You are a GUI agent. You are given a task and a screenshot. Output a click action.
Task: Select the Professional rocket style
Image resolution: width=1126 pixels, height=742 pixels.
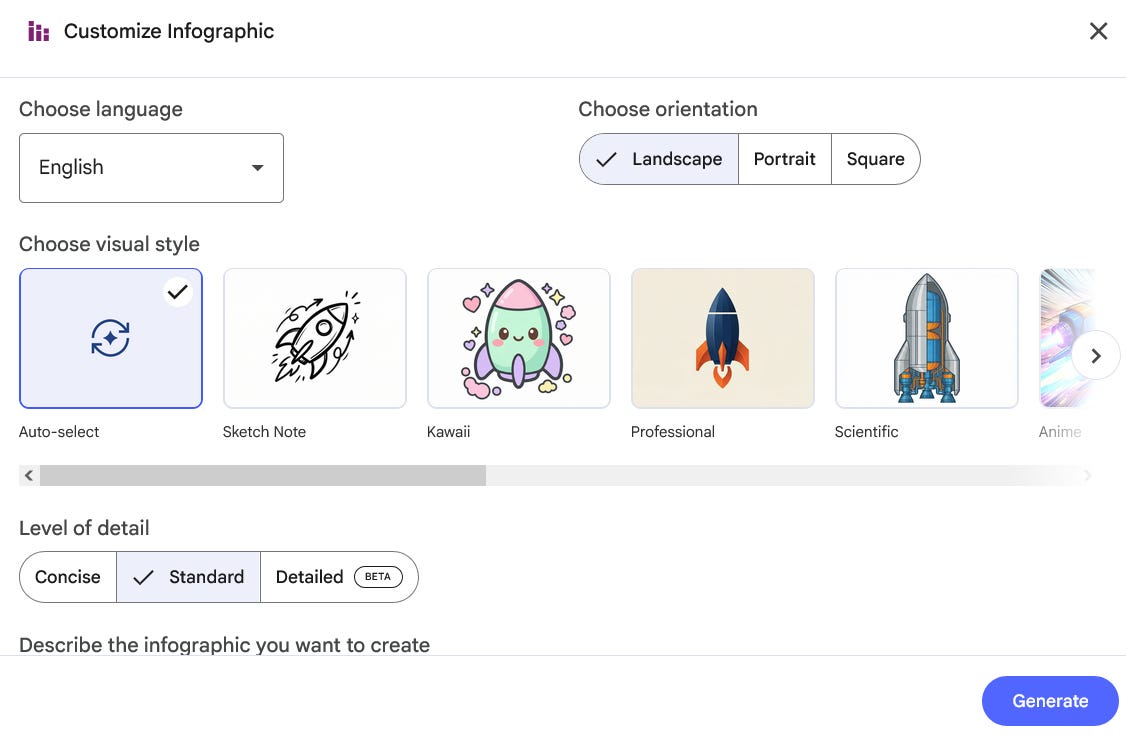[722, 338]
